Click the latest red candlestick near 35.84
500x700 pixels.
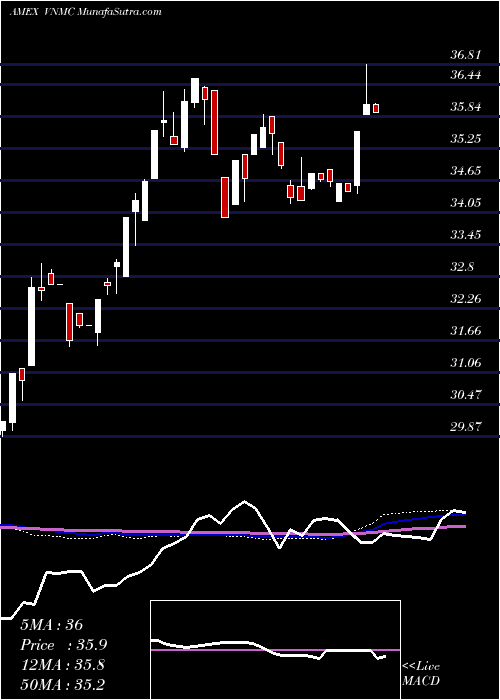(376, 108)
